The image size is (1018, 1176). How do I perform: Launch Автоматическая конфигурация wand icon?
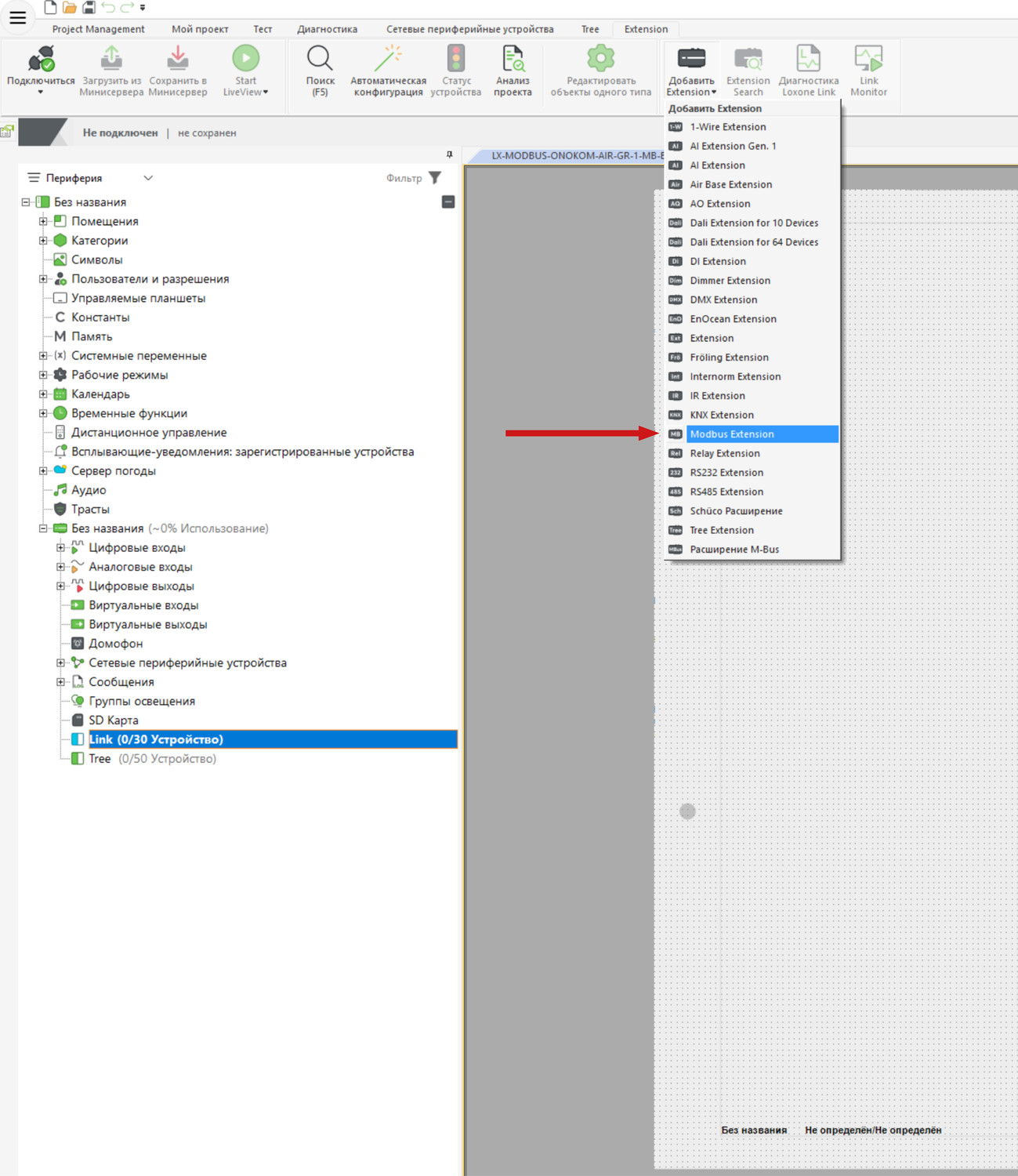[388, 60]
